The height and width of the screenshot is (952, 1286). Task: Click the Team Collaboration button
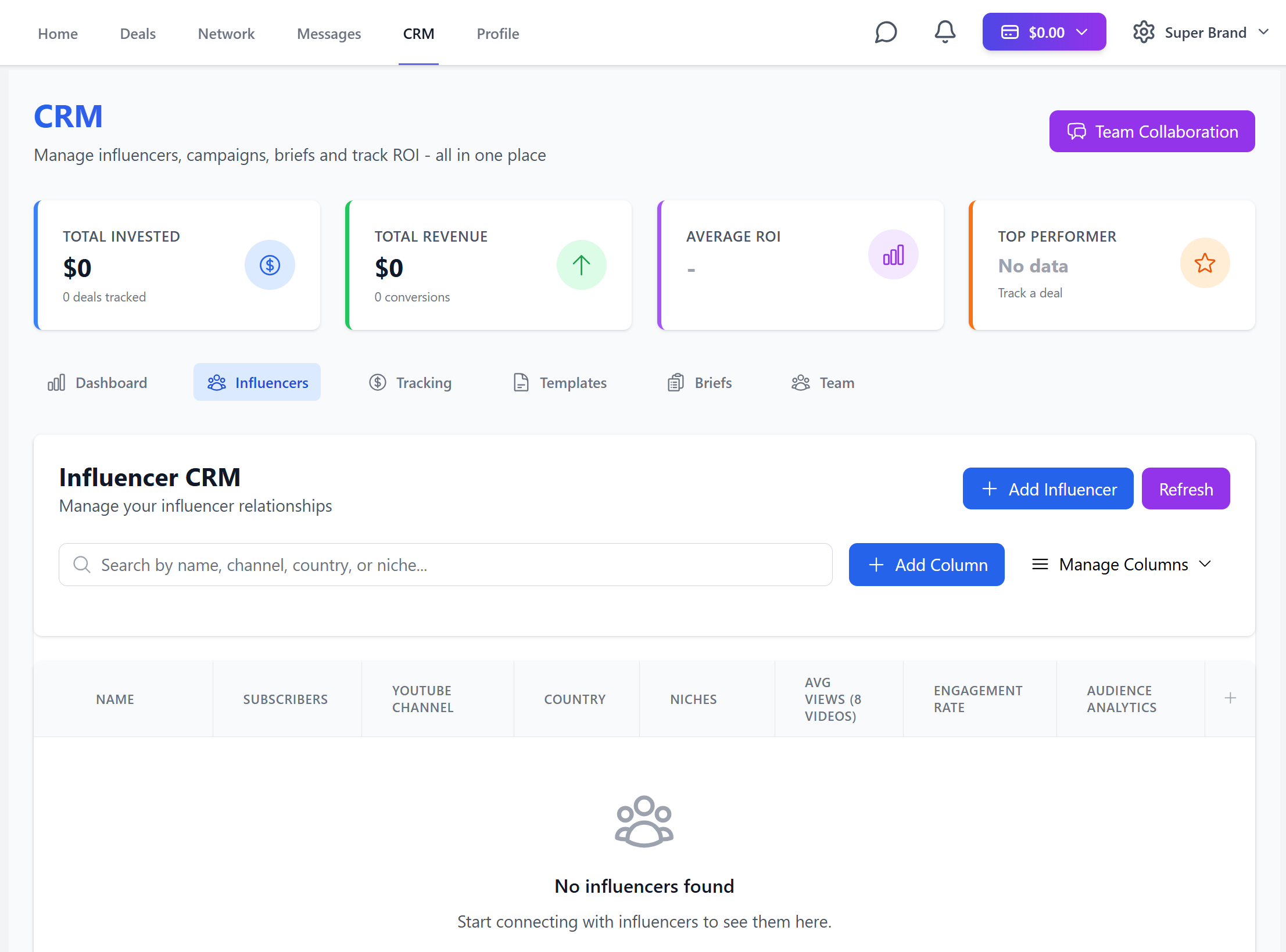(x=1152, y=131)
